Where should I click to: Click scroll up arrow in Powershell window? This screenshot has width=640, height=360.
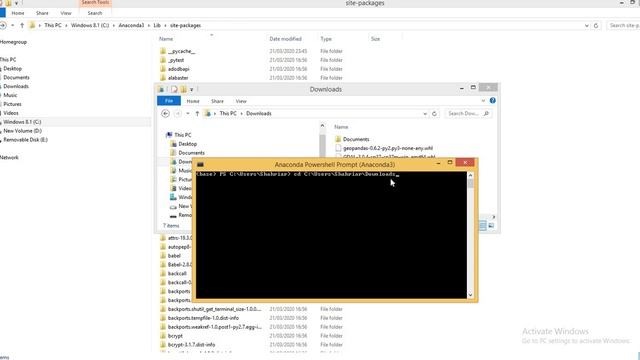pos(471,176)
